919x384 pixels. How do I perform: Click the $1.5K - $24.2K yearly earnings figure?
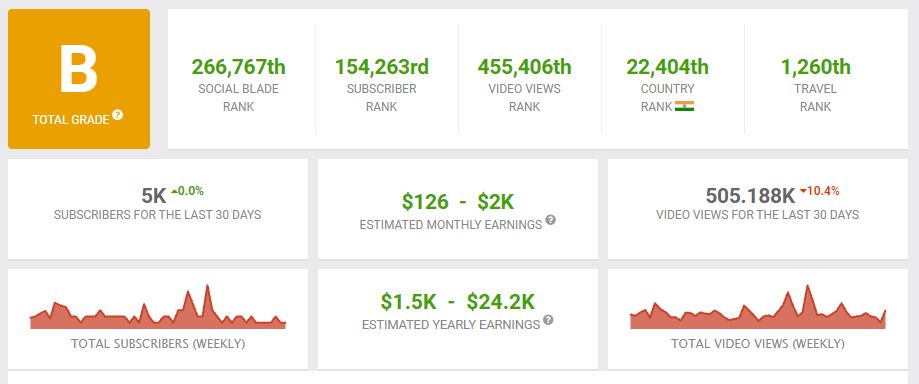click(458, 301)
